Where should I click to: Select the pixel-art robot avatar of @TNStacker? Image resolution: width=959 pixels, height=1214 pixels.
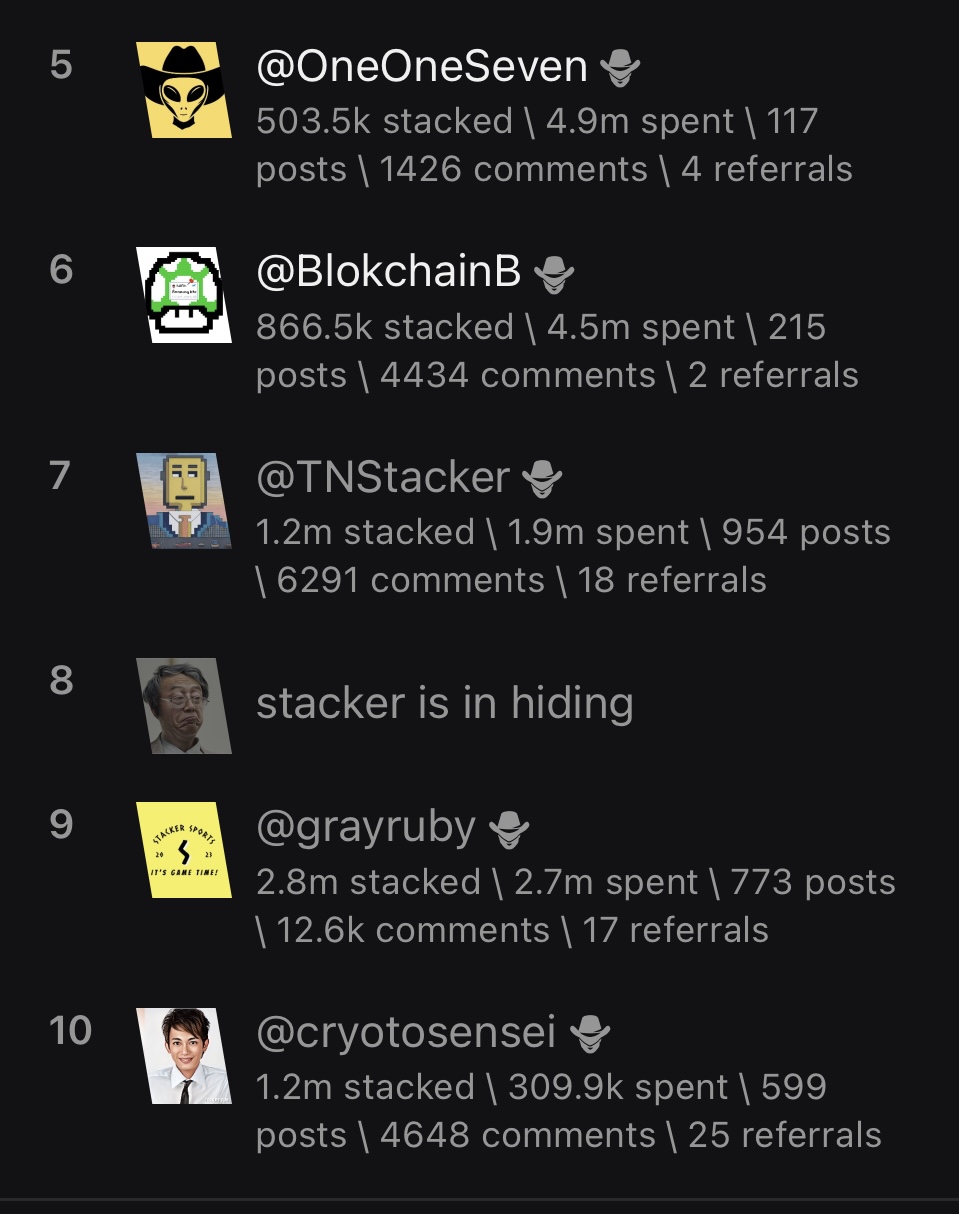pos(184,500)
